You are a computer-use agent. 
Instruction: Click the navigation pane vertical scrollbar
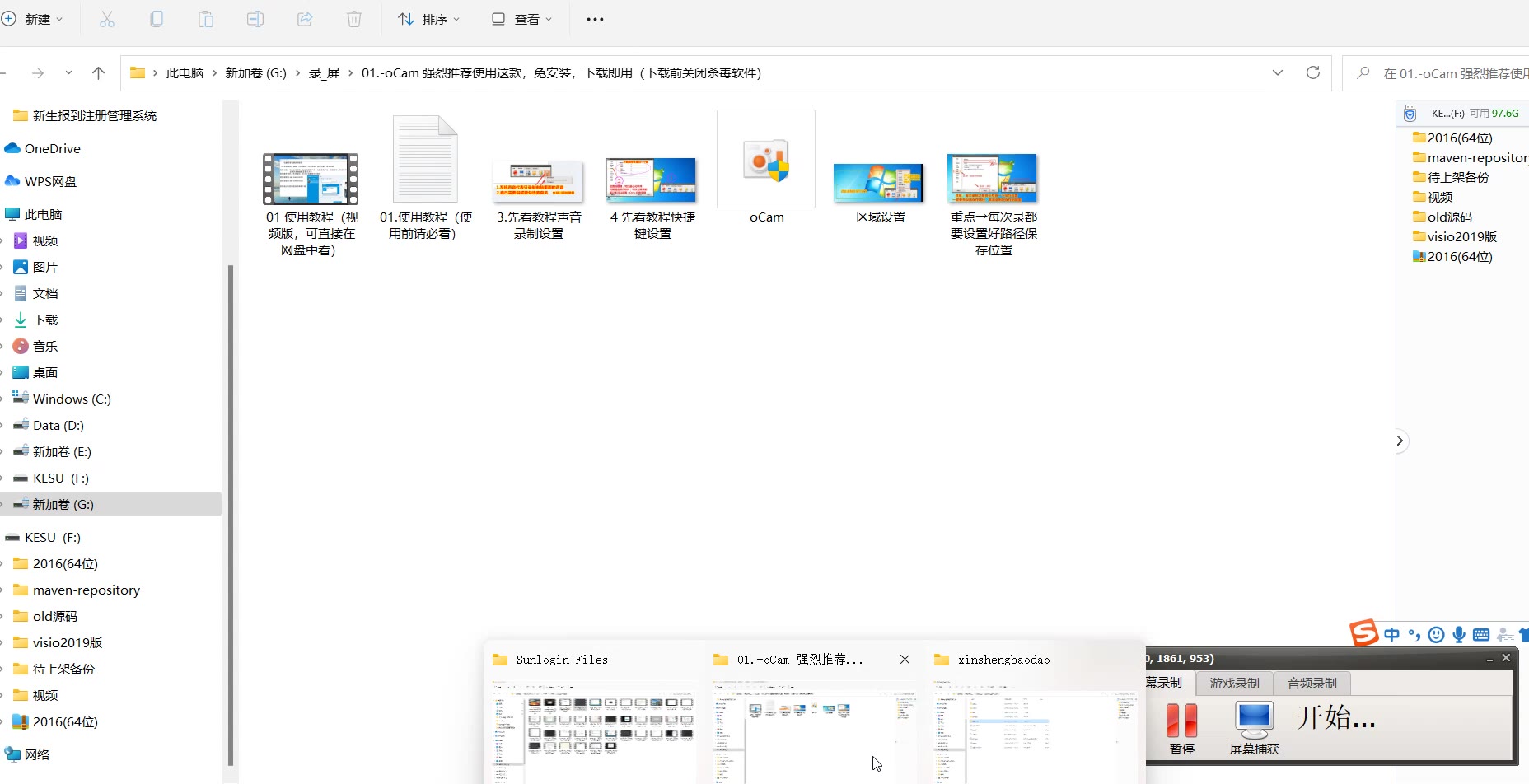(230, 515)
